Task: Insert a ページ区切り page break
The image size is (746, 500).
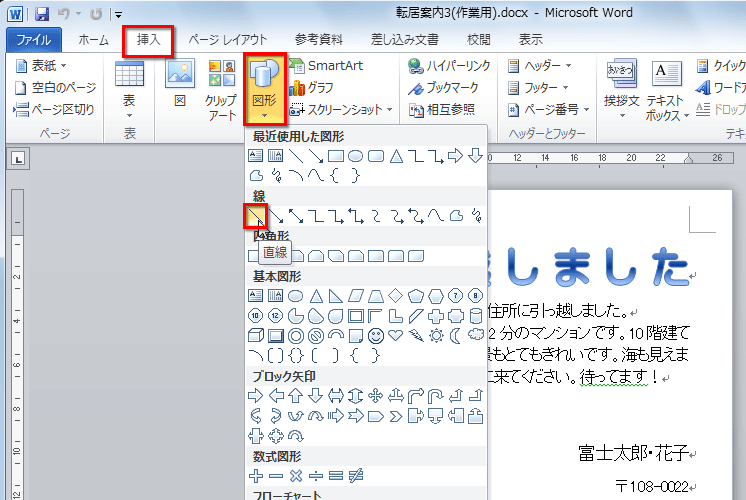Action: pos(54,110)
